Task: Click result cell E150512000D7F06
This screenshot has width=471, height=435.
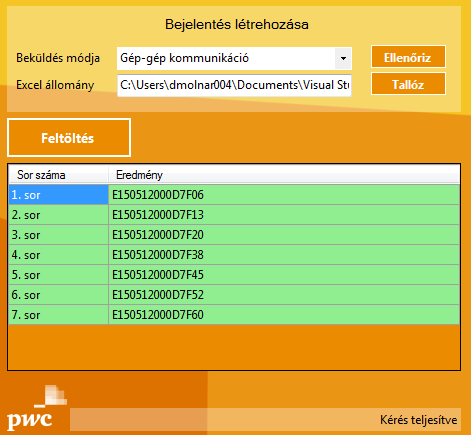Action: pos(284,195)
